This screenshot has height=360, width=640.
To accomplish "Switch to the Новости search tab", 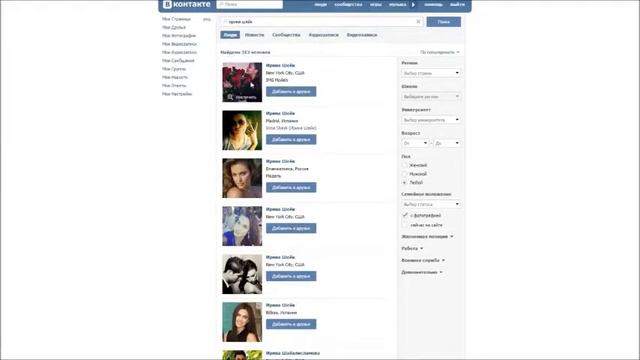I will pyautogui.click(x=254, y=35).
